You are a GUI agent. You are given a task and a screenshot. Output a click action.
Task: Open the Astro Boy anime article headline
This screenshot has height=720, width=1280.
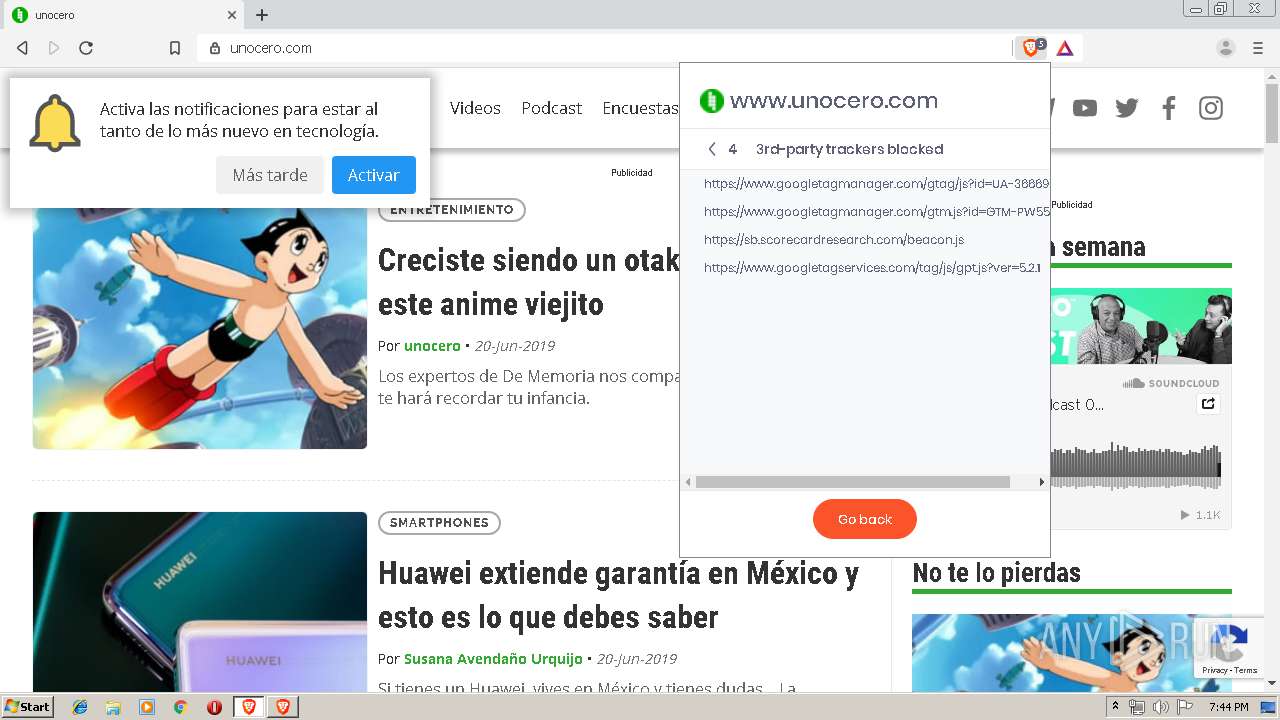pyautogui.click(x=528, y=282)
